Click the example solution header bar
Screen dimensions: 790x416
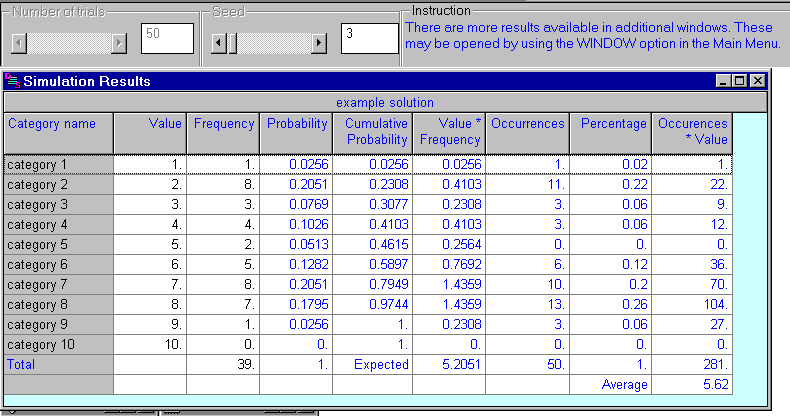385,102
